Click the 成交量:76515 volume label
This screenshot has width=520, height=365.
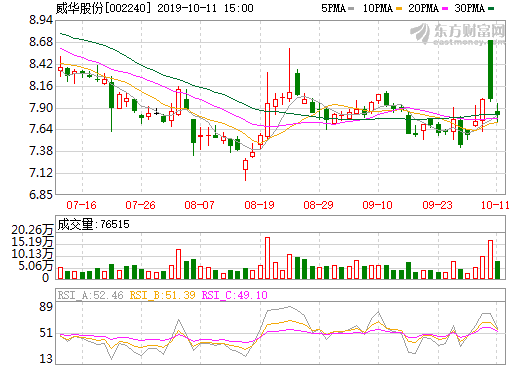93,224
